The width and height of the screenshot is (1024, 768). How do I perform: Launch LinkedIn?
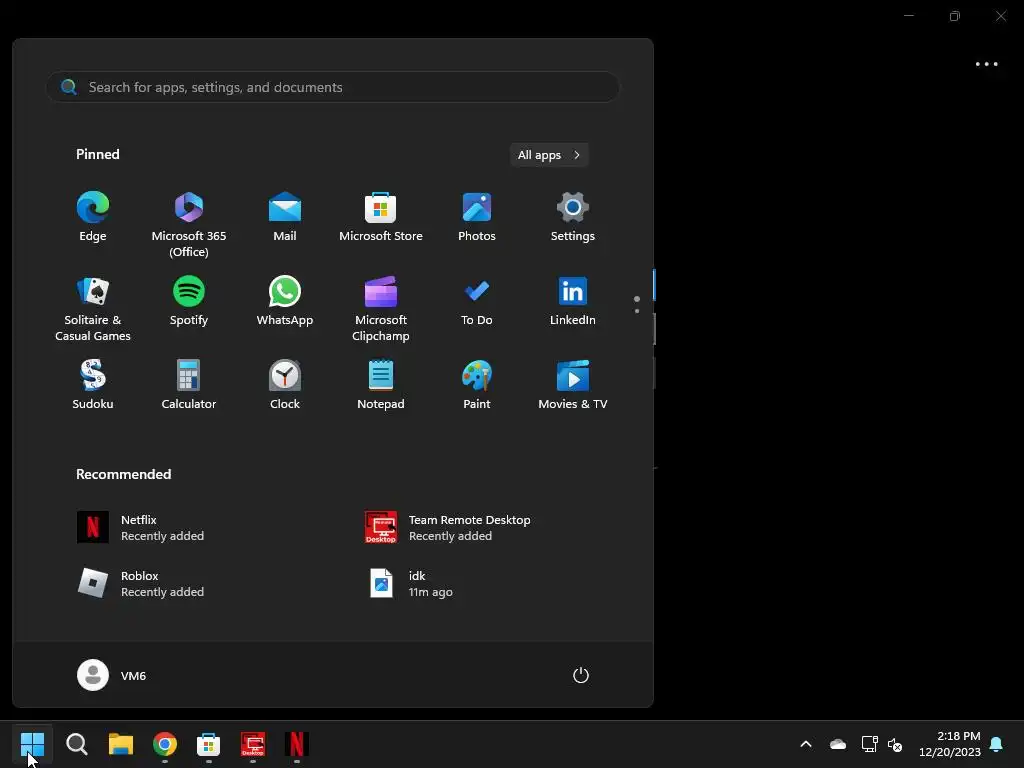[573, 301]
